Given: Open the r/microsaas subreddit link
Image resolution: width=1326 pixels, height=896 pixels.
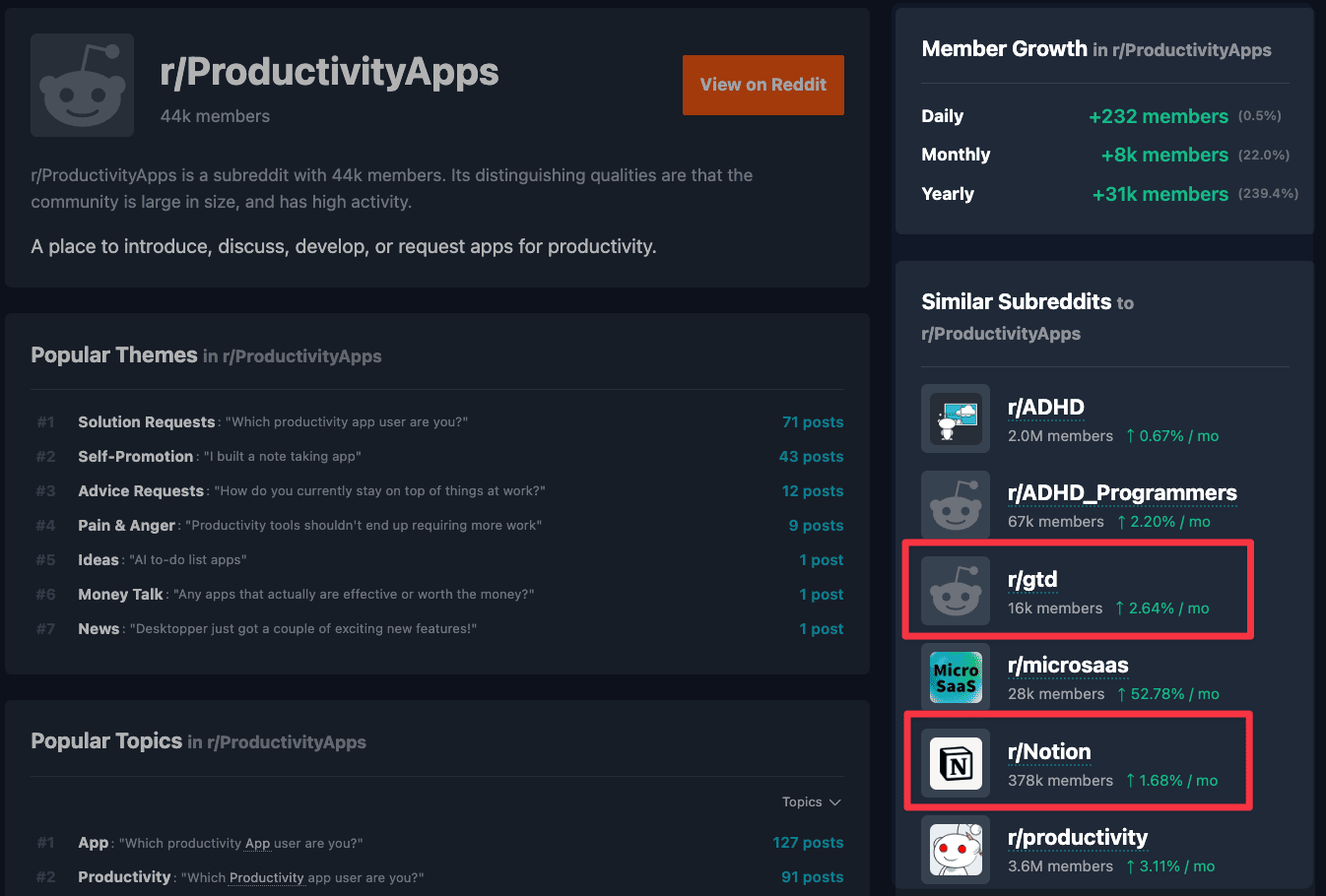Looking at the screenshot, I should pyautogui.click(x=1068, y=666).
